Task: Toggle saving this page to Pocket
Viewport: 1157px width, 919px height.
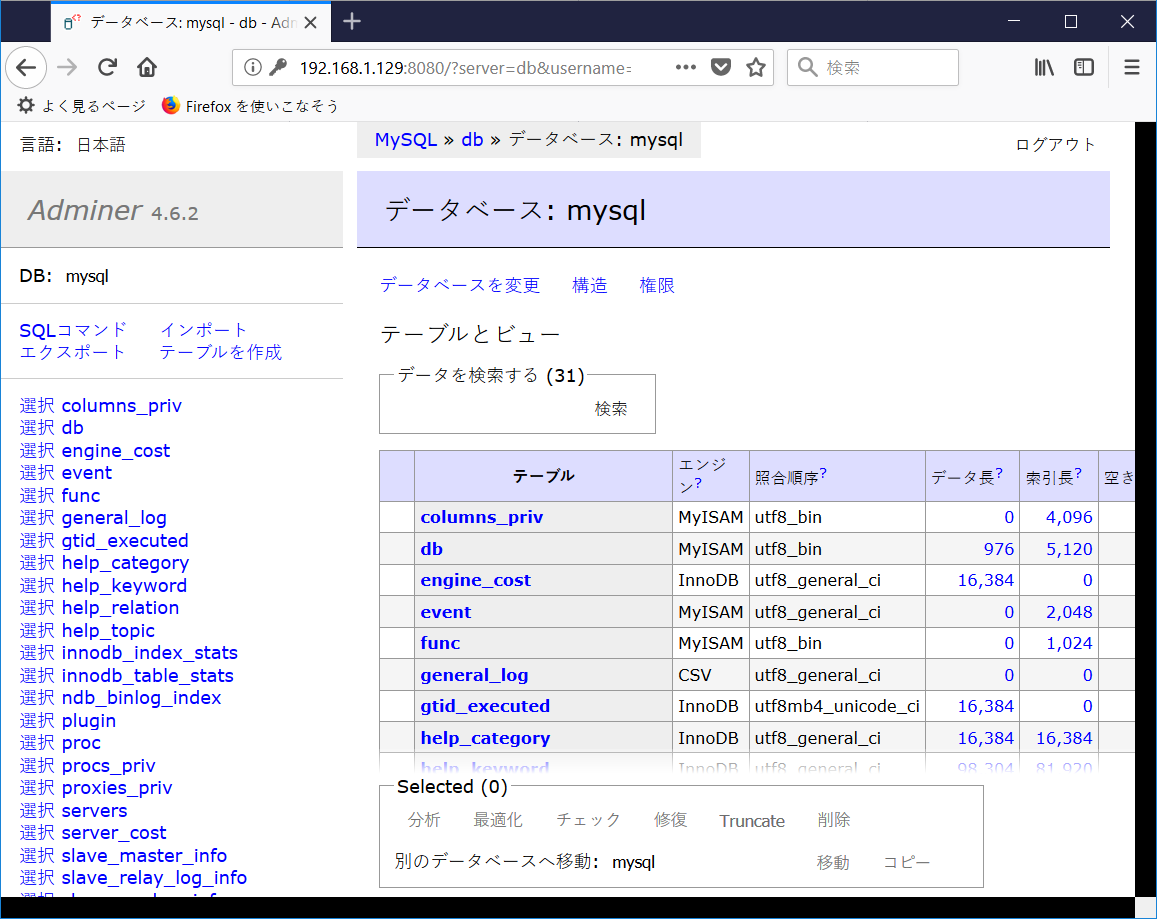Action: 721,67
